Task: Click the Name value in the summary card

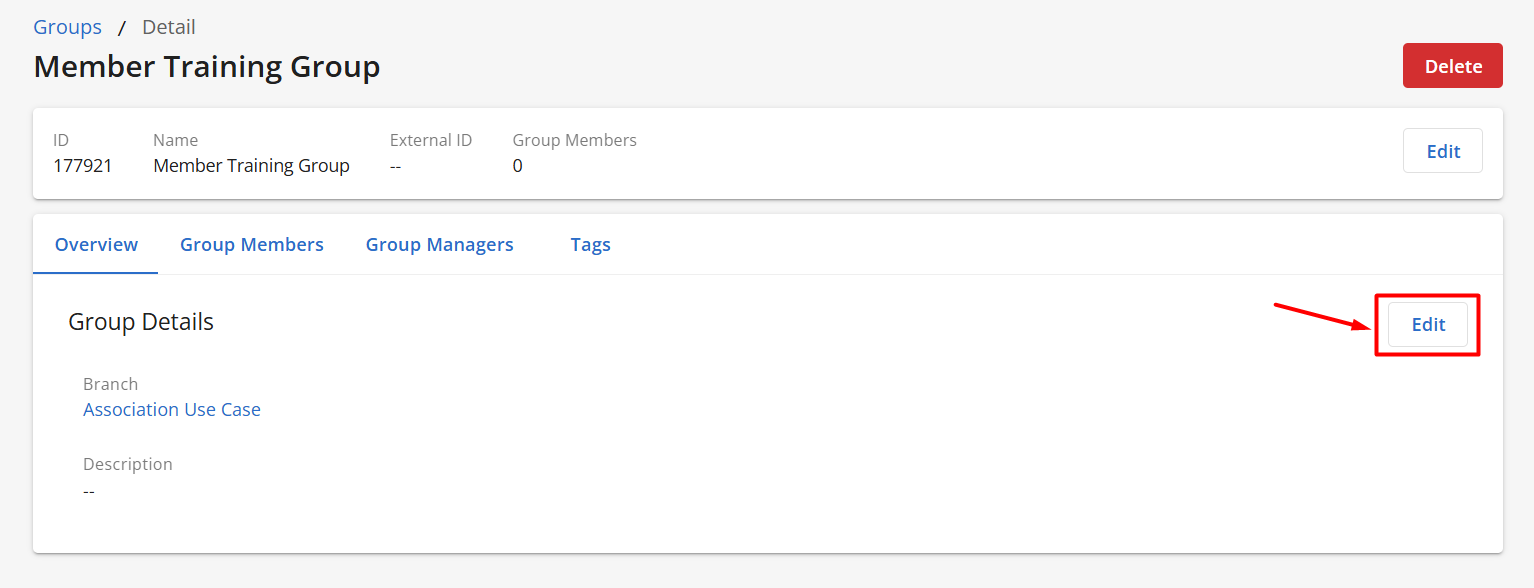Action: pyautogui.click(x=251, y=166)
